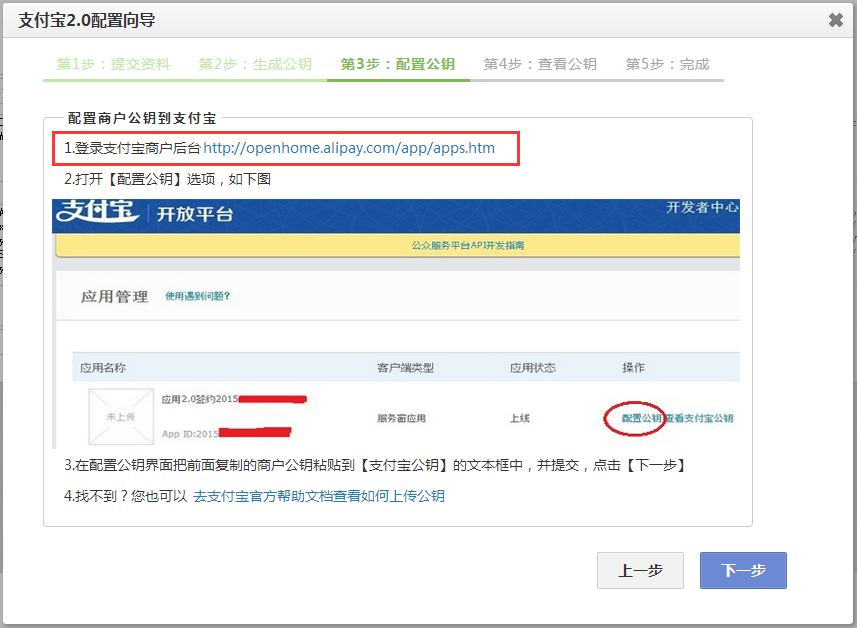Open the 第5步：完成 step tab

tap(667, 64)
